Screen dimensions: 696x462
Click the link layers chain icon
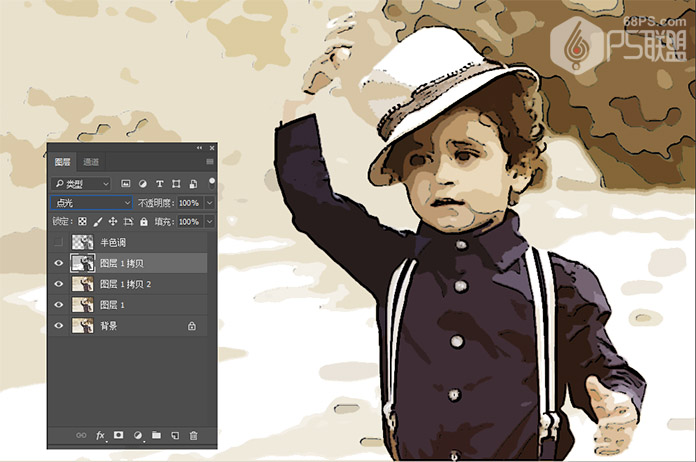pyautogui.click(x=81, y=435)
